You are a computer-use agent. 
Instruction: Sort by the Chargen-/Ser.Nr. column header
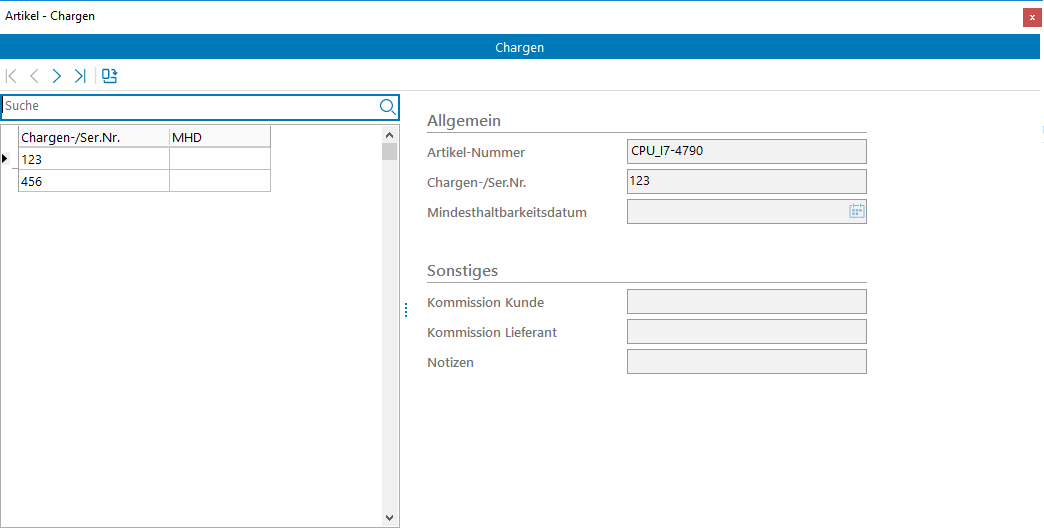(x=93, y=137)
